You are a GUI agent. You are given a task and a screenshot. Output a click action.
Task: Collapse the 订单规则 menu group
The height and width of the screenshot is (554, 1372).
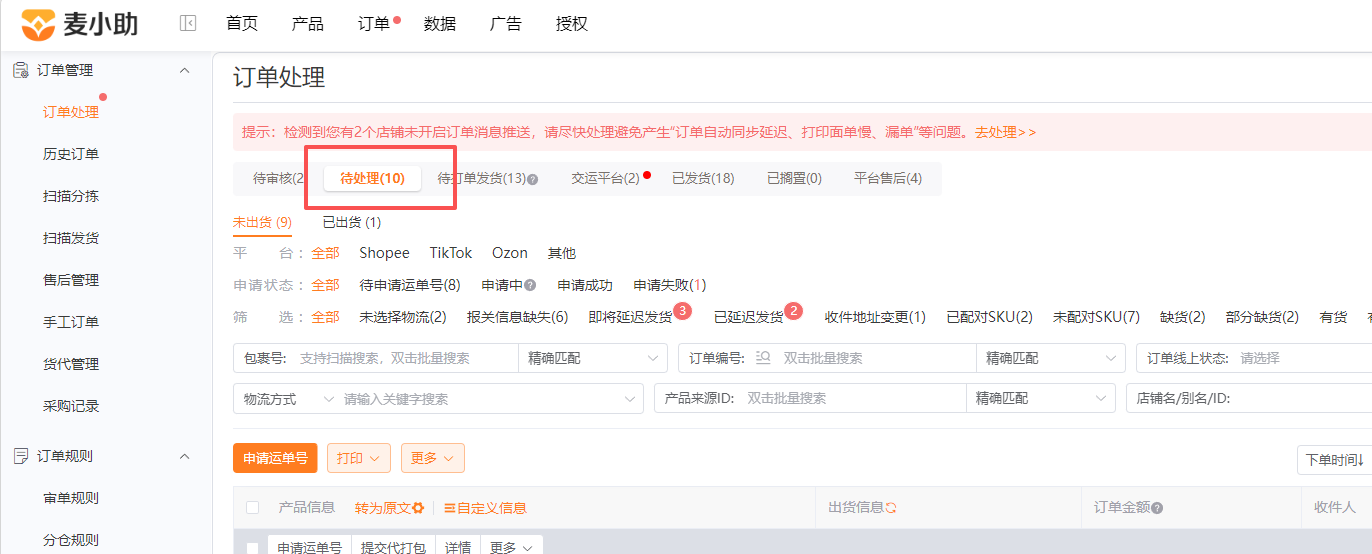[184, 456]
